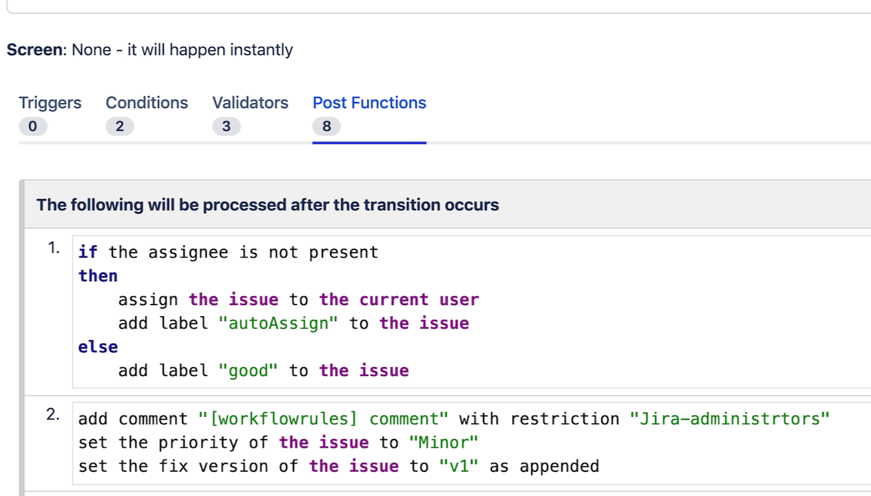Click the Conditions count badge showing 2
This screenshot has width=871, height=496.
click(x=119, y=126)
